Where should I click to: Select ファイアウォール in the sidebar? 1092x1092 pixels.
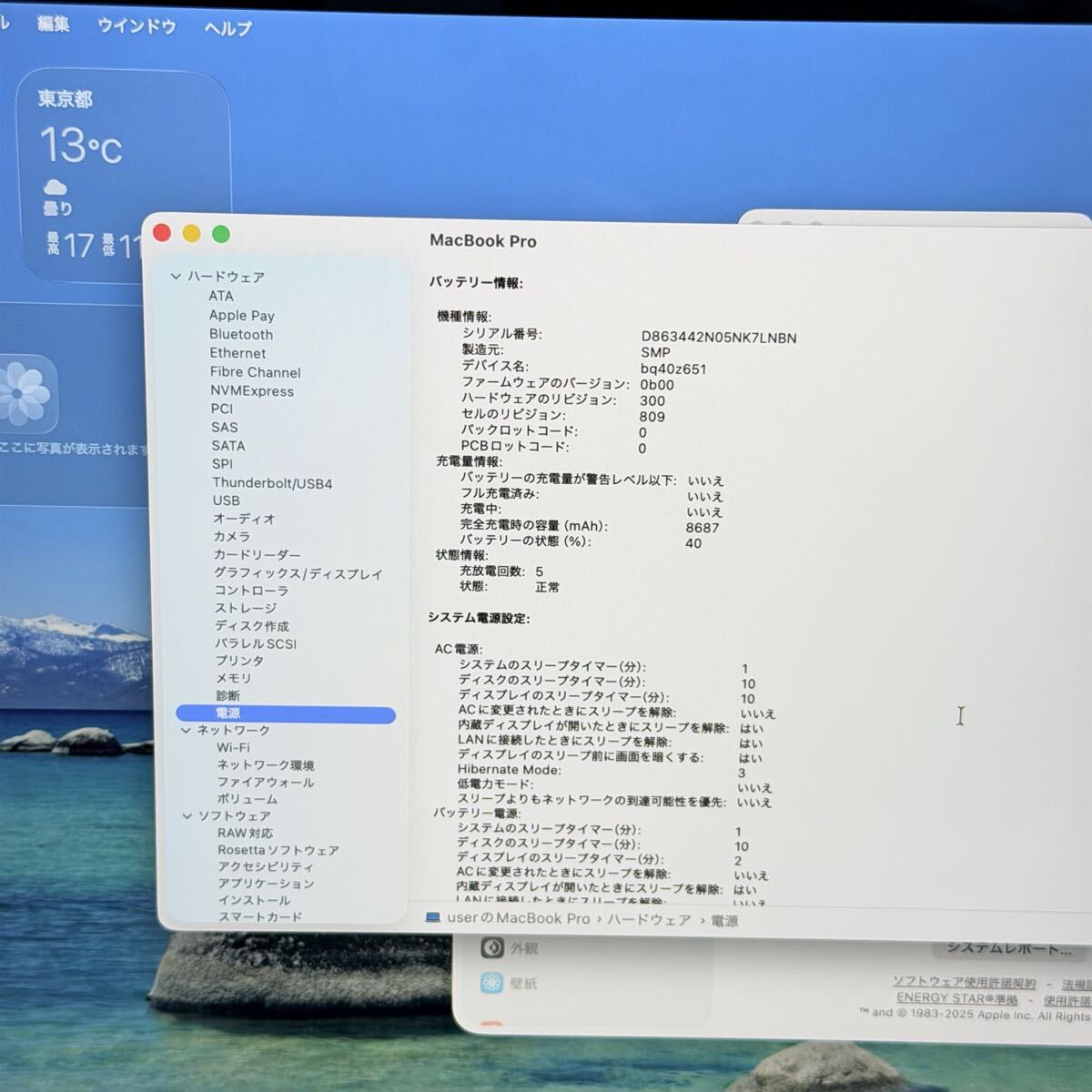tap(266, 782)
